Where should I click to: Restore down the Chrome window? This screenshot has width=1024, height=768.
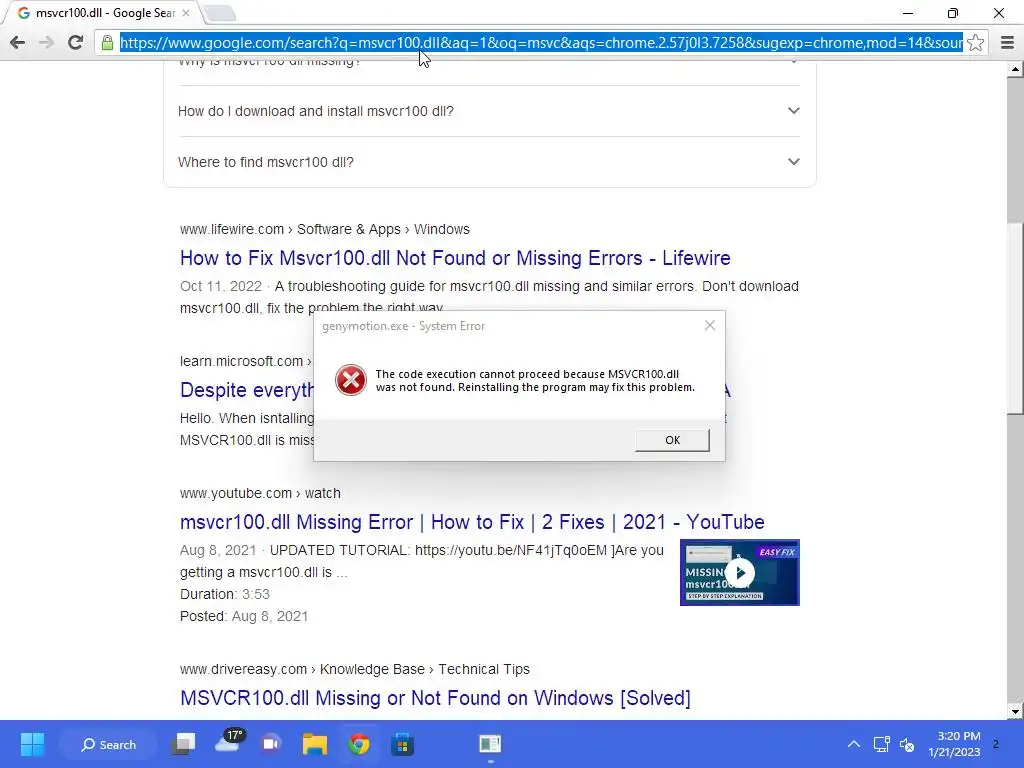tap(953, 13)
